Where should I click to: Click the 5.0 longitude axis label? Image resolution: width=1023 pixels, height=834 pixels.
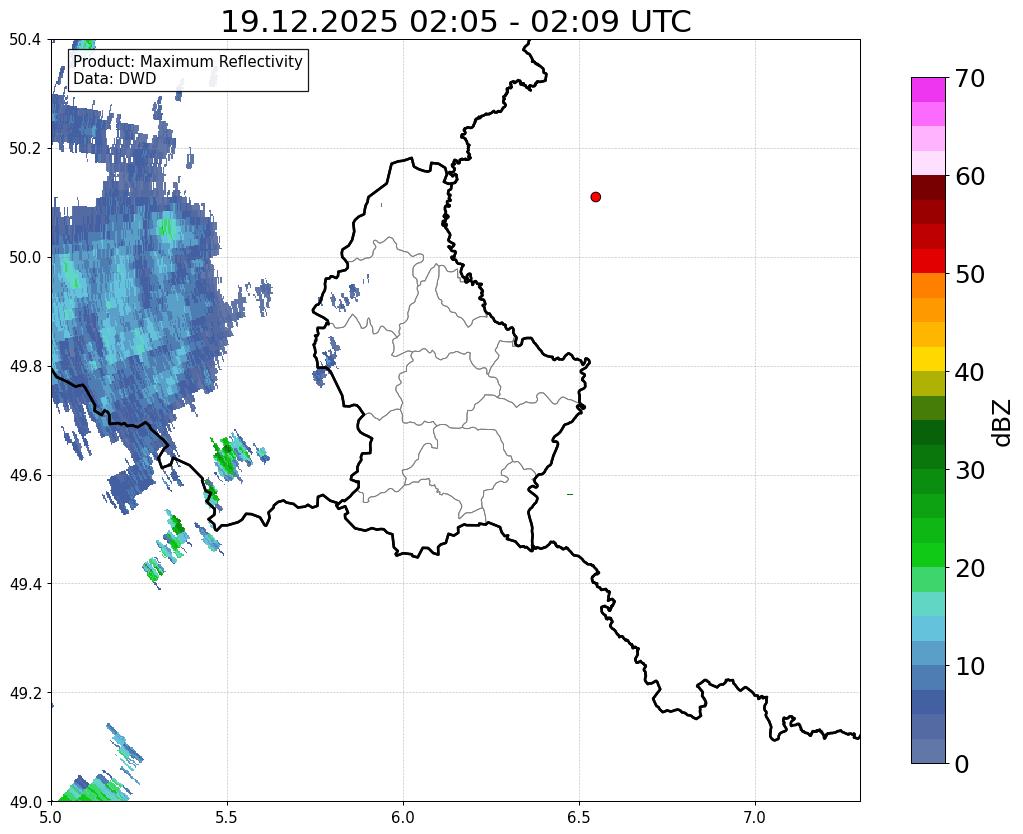pyautogui.click(x=51, y=818)
